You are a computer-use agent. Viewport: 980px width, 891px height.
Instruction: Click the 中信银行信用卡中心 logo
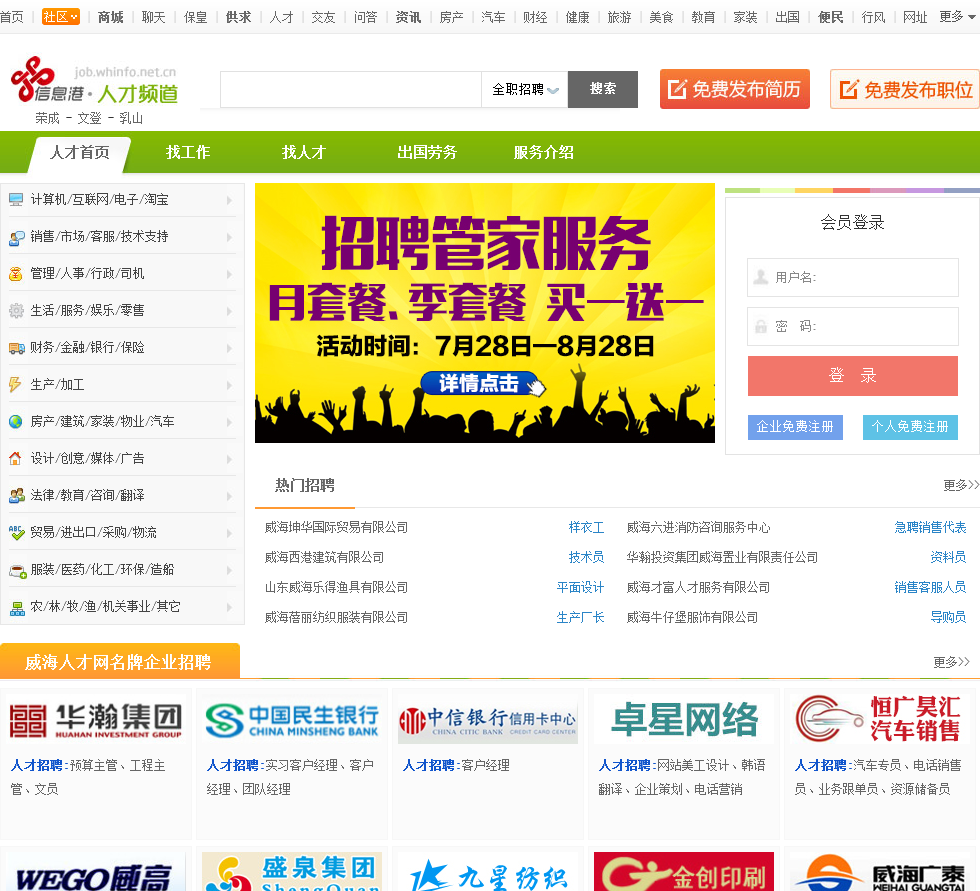[x=488, y=722]
